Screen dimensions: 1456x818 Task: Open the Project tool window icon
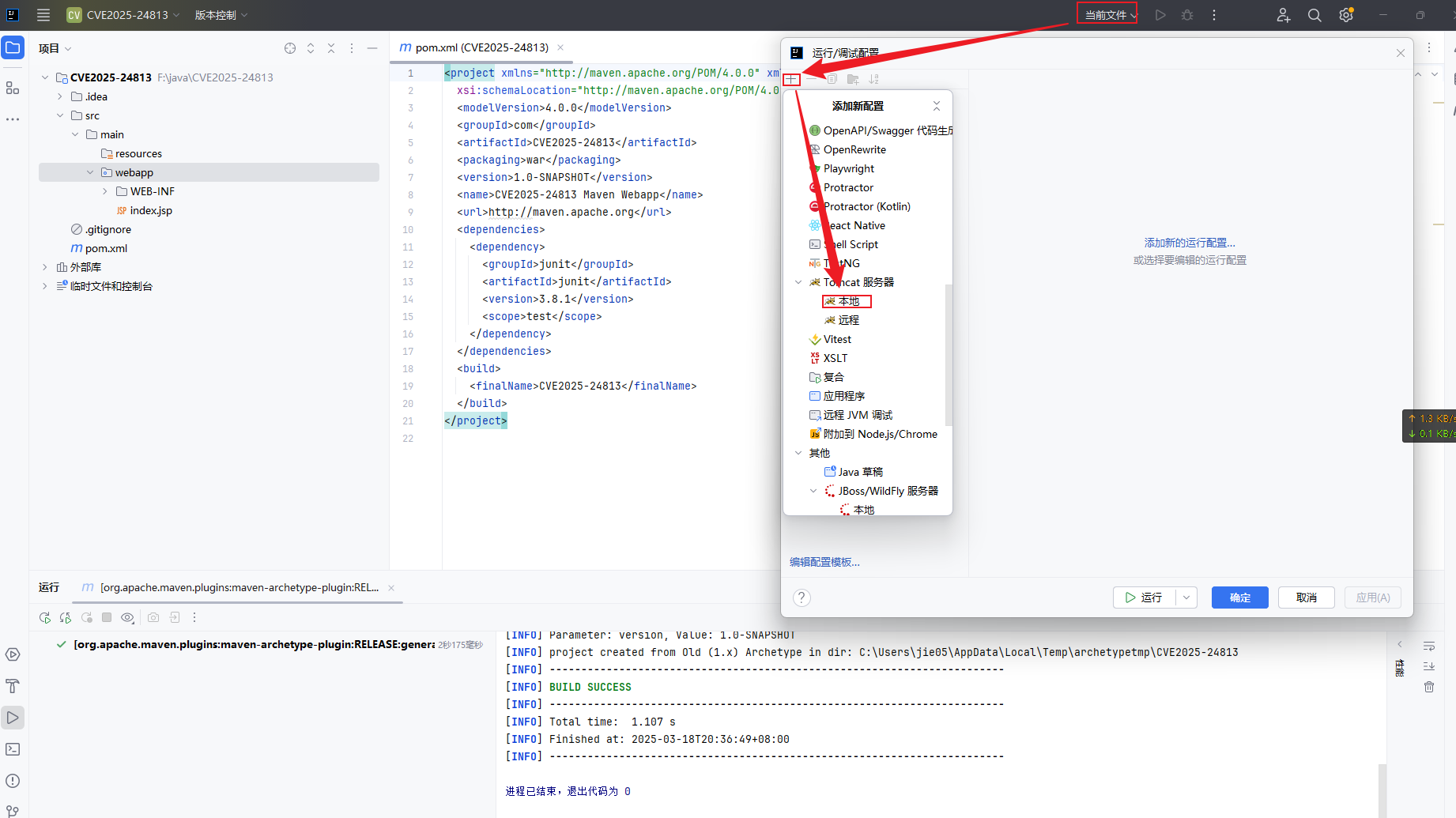(x=13, y=48)
